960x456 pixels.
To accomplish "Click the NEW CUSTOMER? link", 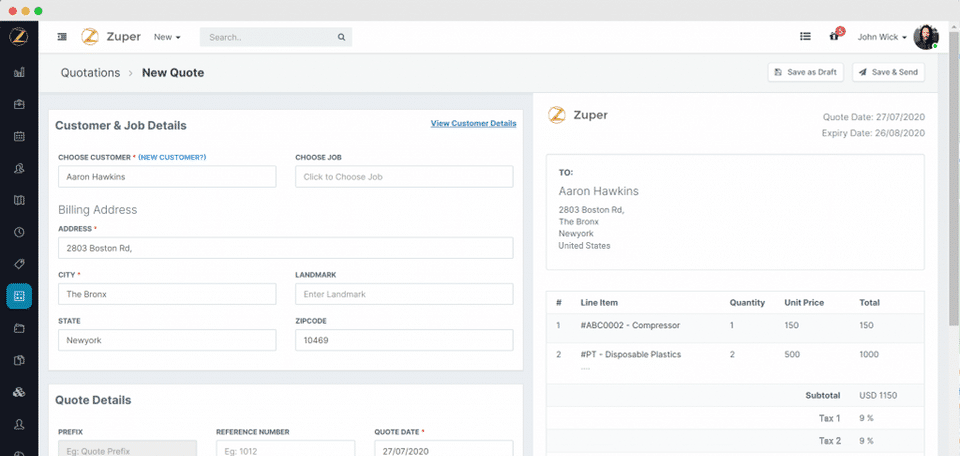I will 172,157.
